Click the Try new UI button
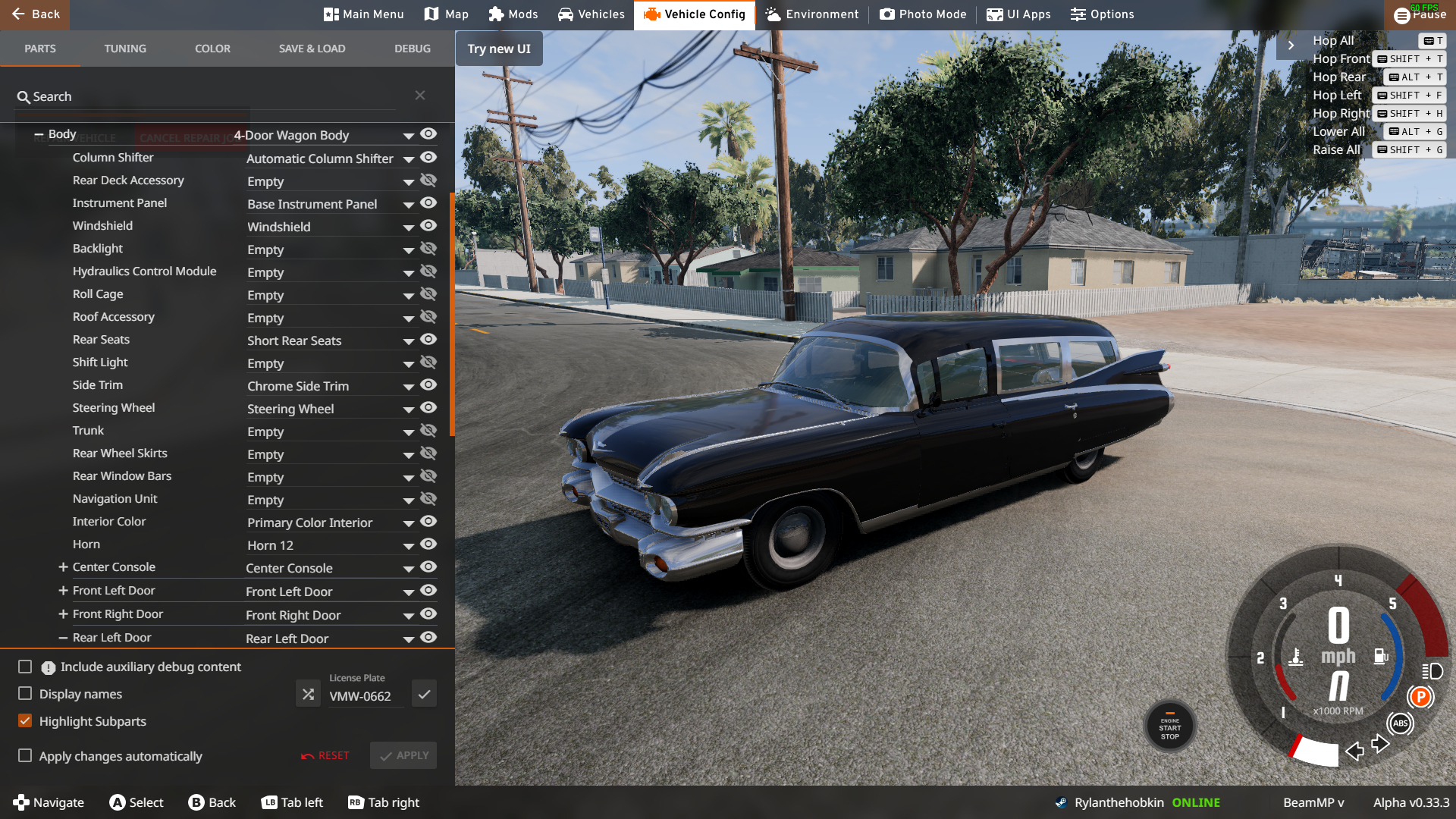Viewport: 1456px width, 819px height. pyautogui.click(x=499, y=49)
